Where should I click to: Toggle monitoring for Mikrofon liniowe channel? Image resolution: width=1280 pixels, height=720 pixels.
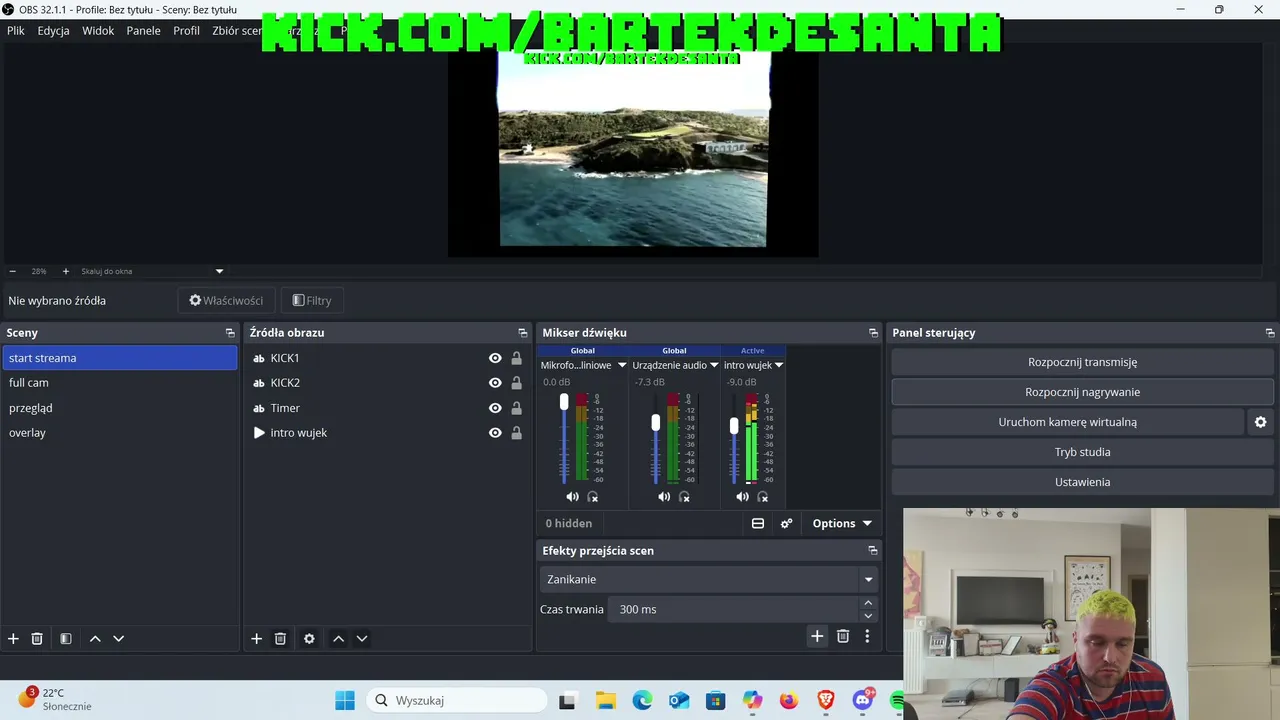[593, 497]
